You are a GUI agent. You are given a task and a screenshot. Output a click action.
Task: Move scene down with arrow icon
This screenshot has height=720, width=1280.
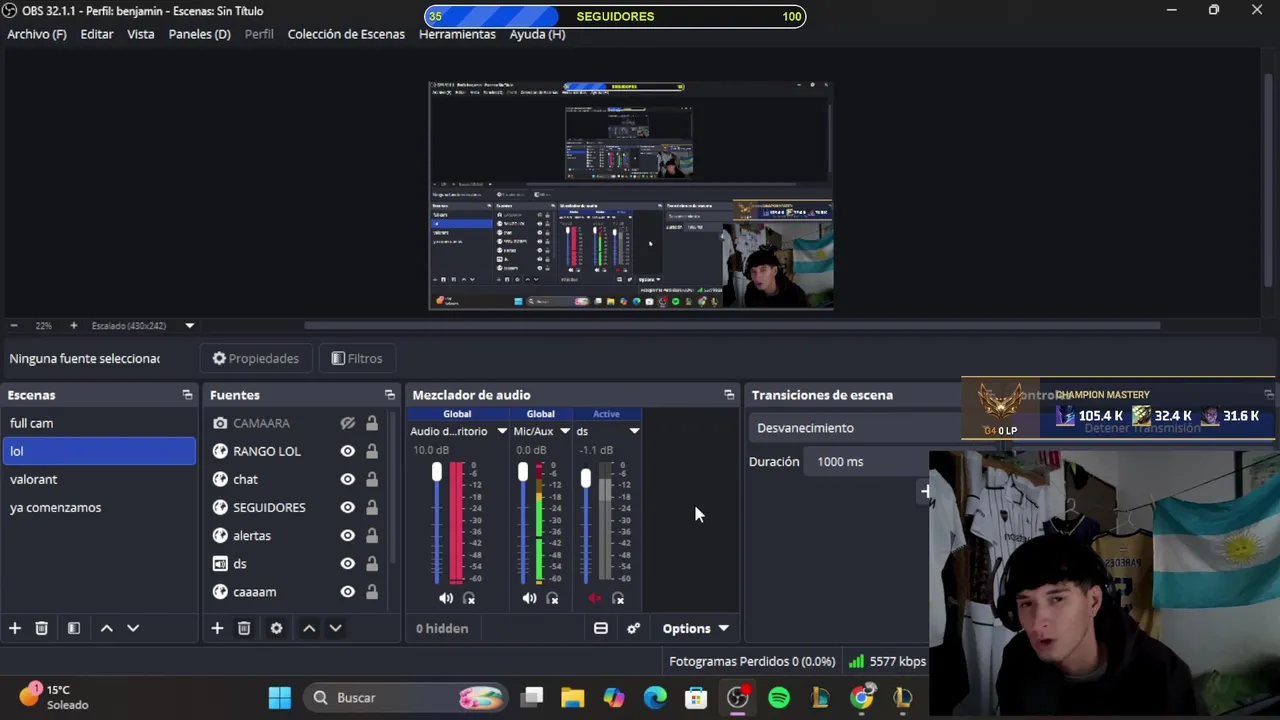click(133, 628)
